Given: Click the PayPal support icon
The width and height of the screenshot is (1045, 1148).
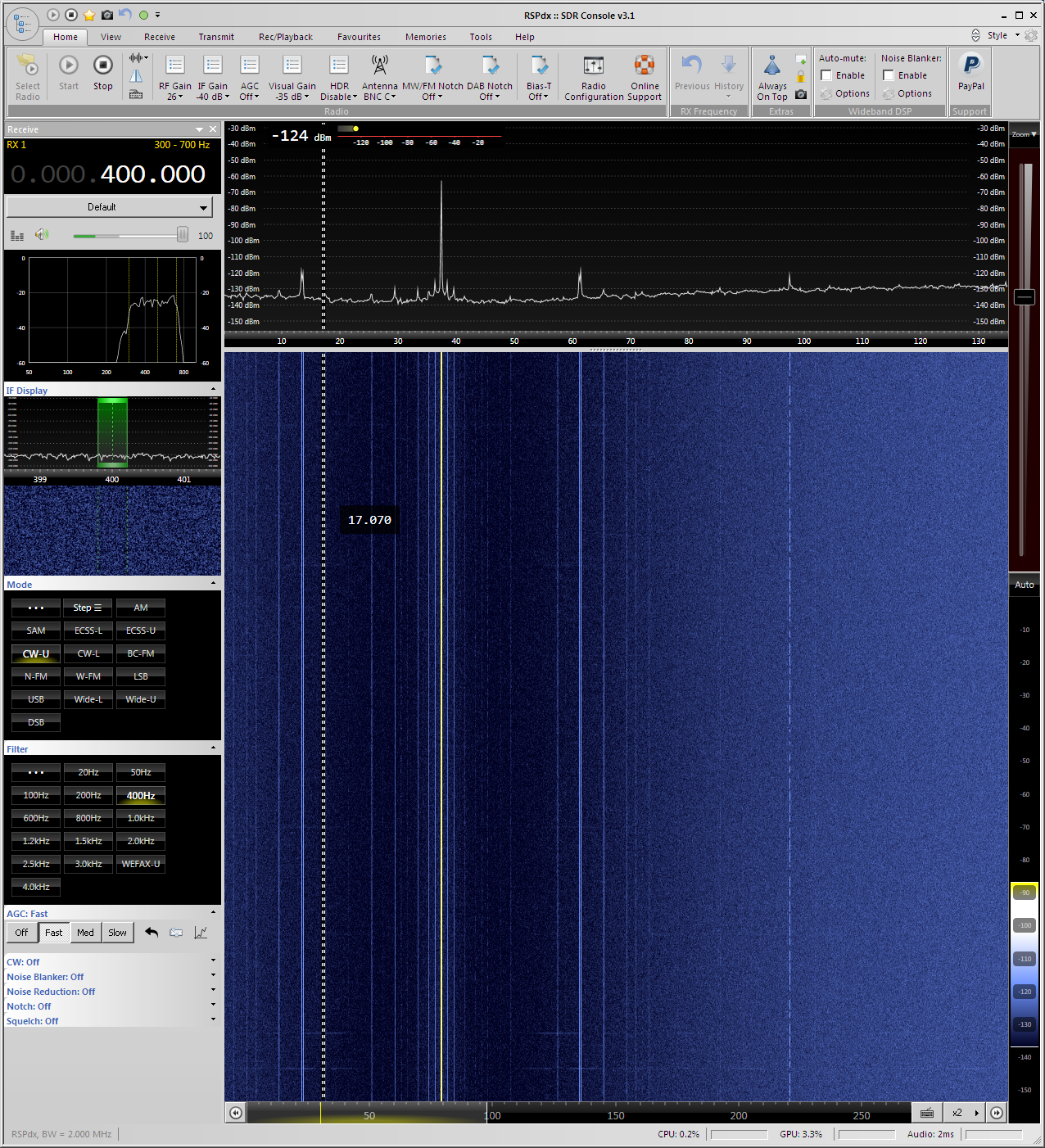Looking at the screenshot, I should [x=970, y=66].
